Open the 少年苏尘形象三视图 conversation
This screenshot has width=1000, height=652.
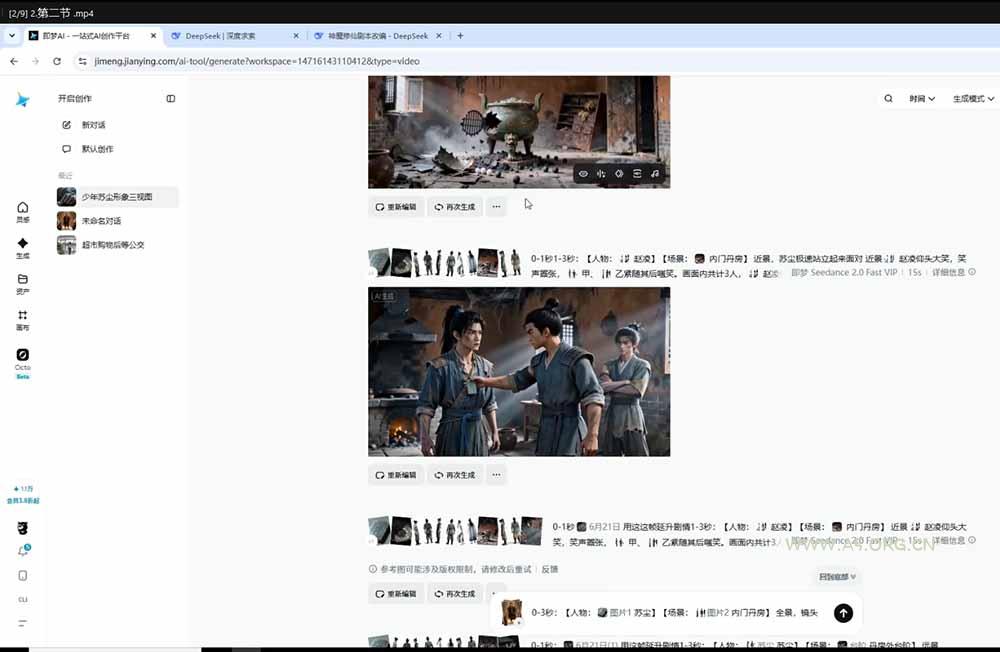[x=117, y=196]
